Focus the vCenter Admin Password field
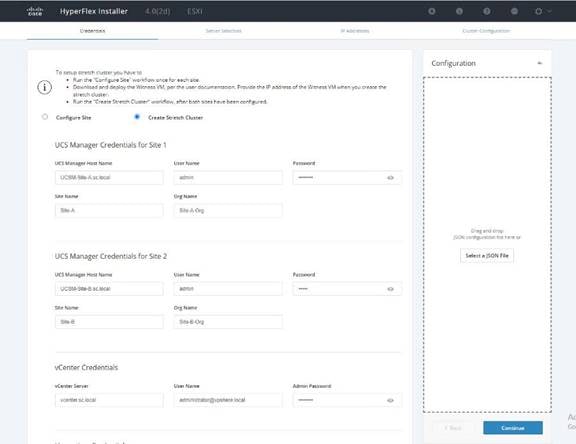This screenshot has height=444, width=576. coord(347,400)
